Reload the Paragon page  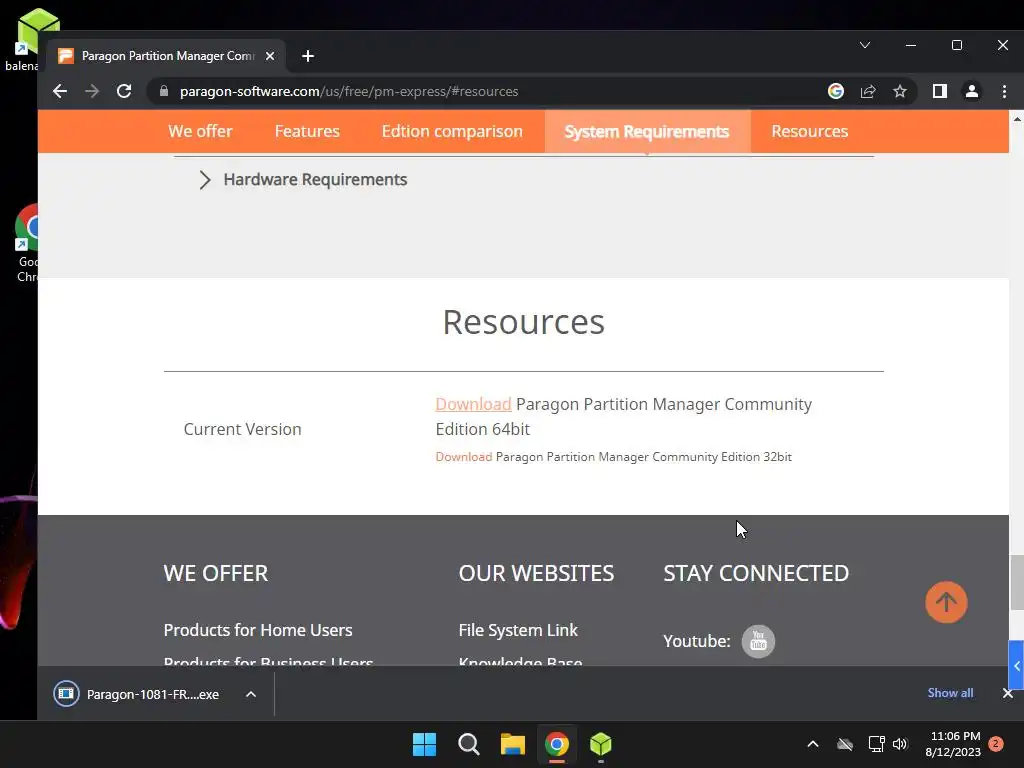pos(124,91)
